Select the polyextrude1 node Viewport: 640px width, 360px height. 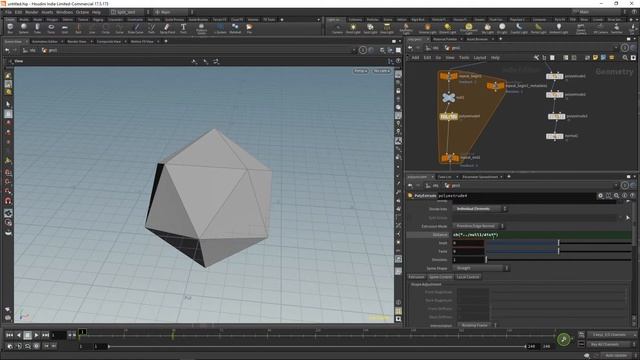click(555, 76)
